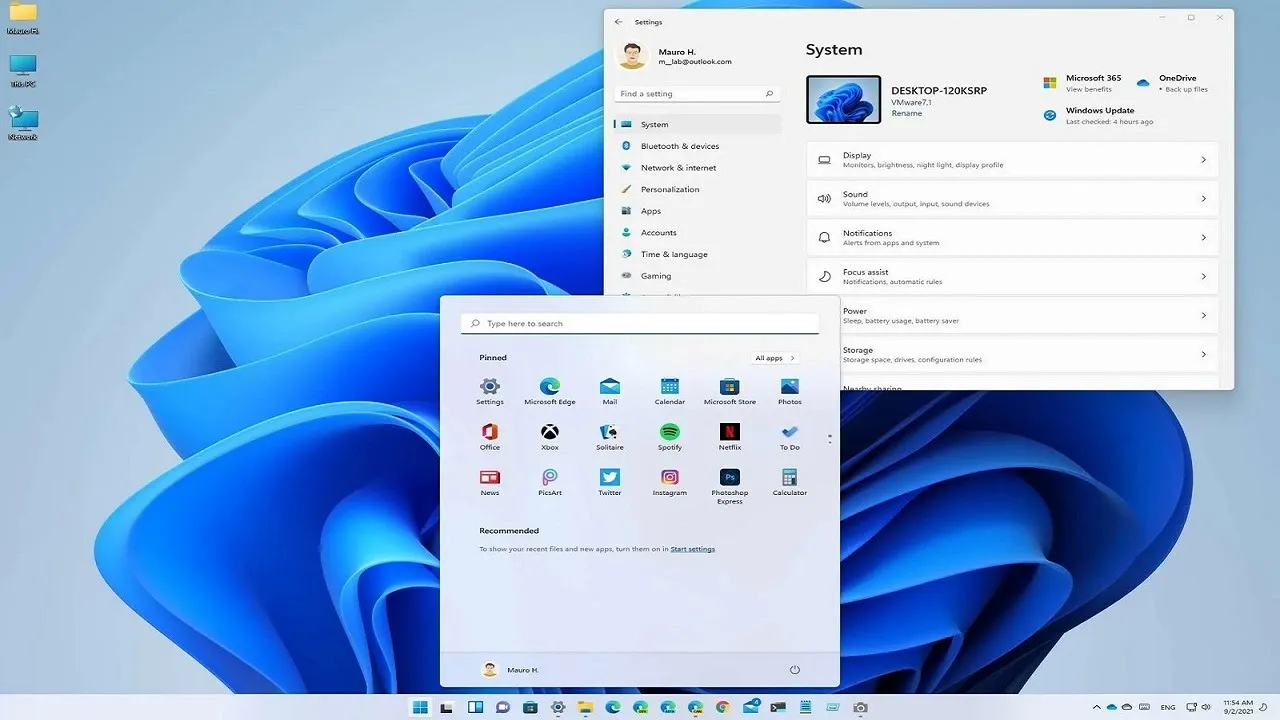Open Twitter from the pinned apps
This screenshot has width=1280, height=720.
[610, 482]
